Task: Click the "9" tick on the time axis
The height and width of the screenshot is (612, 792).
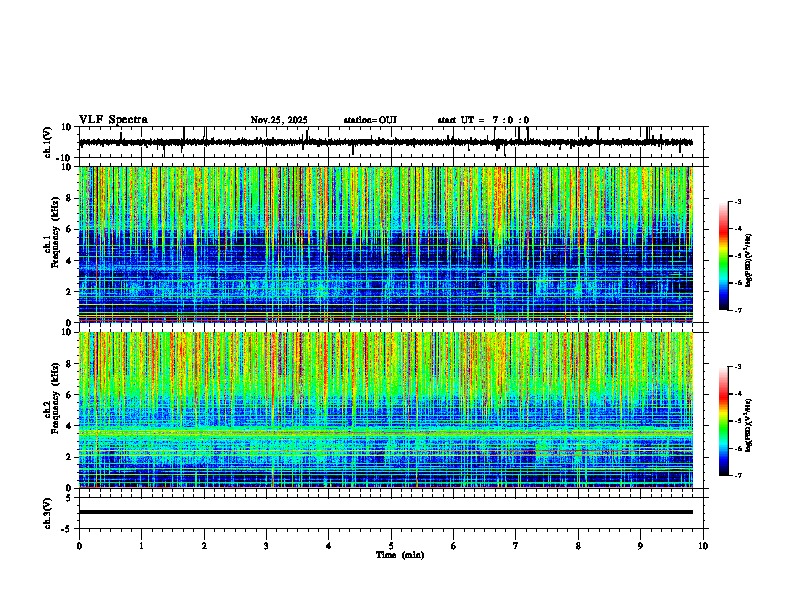Action: pos(640,546)
